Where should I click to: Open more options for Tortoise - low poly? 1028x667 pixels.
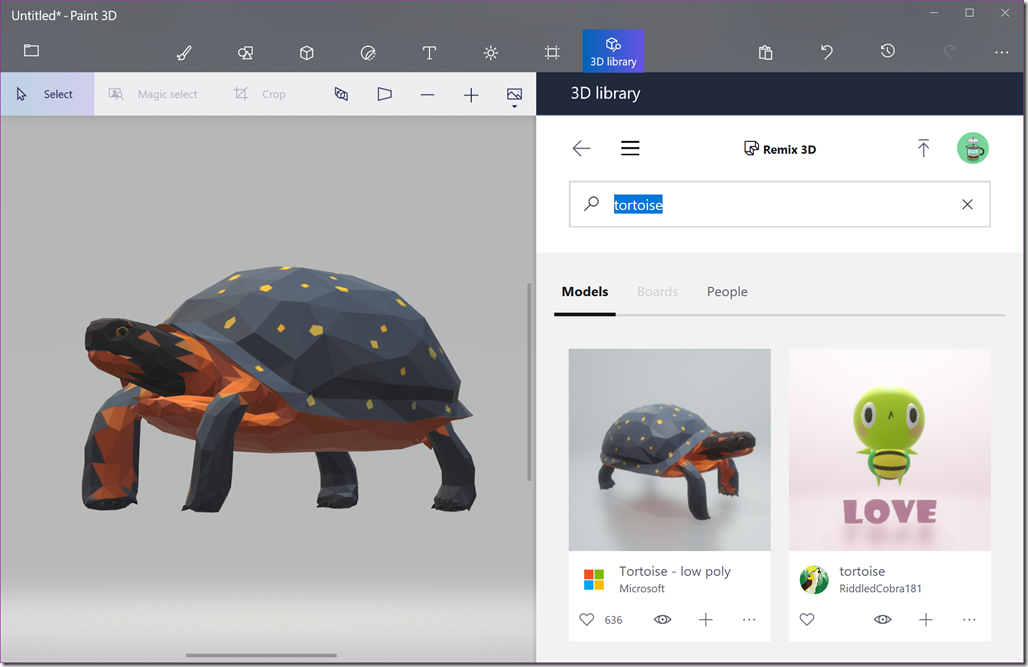tap(749, 619)
